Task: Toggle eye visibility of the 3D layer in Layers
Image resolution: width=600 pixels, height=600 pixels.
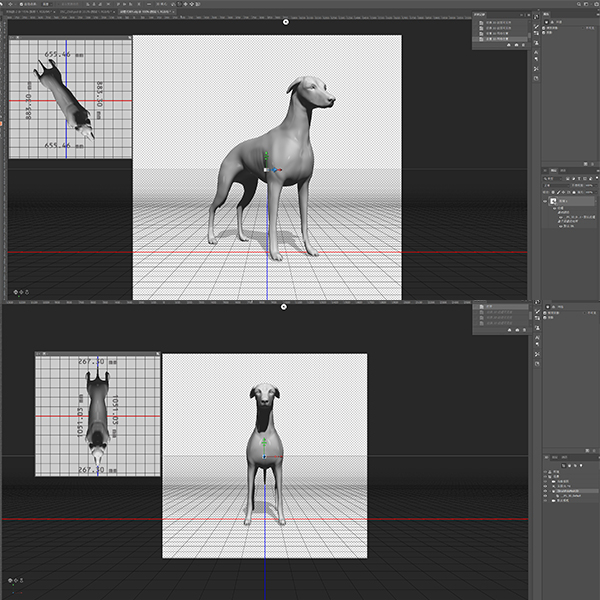Action: pyautogui.click(x=547, y=202)
